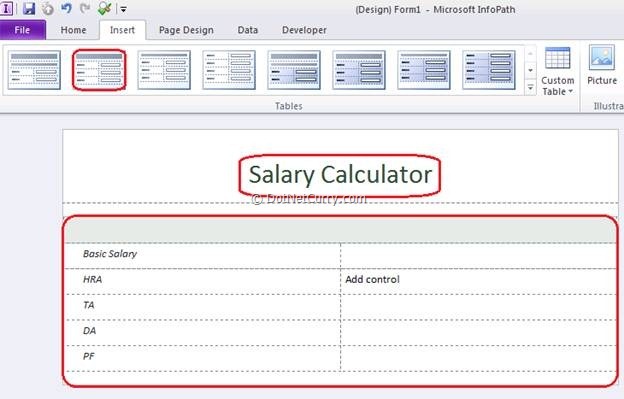Open the Custom Table dropdown
This screenshot has height=399, width=624.
coord(558,71)
